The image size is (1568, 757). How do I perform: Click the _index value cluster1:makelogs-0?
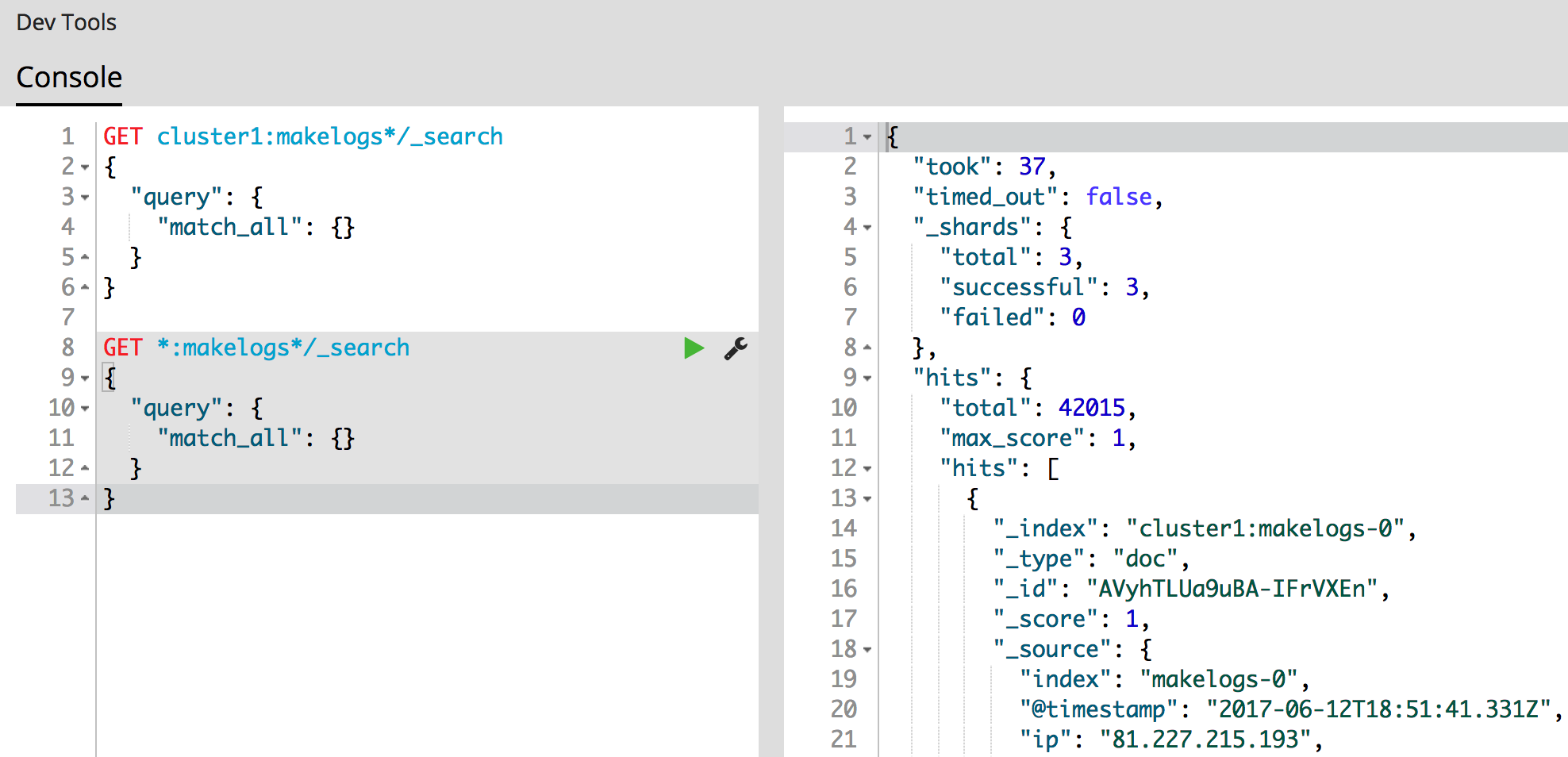(x=1266, y=528)
